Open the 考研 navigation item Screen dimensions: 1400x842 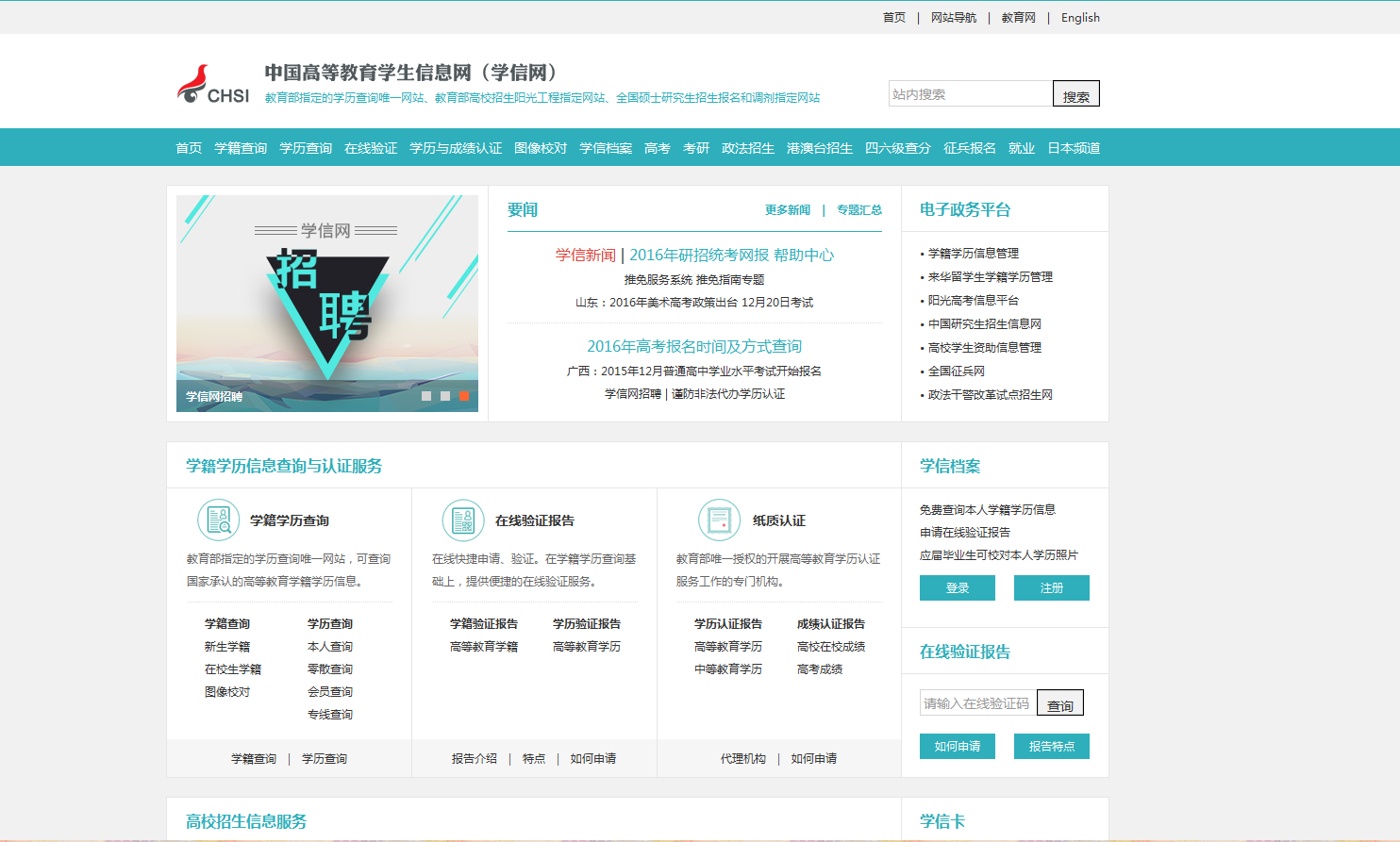pos(696,148)
